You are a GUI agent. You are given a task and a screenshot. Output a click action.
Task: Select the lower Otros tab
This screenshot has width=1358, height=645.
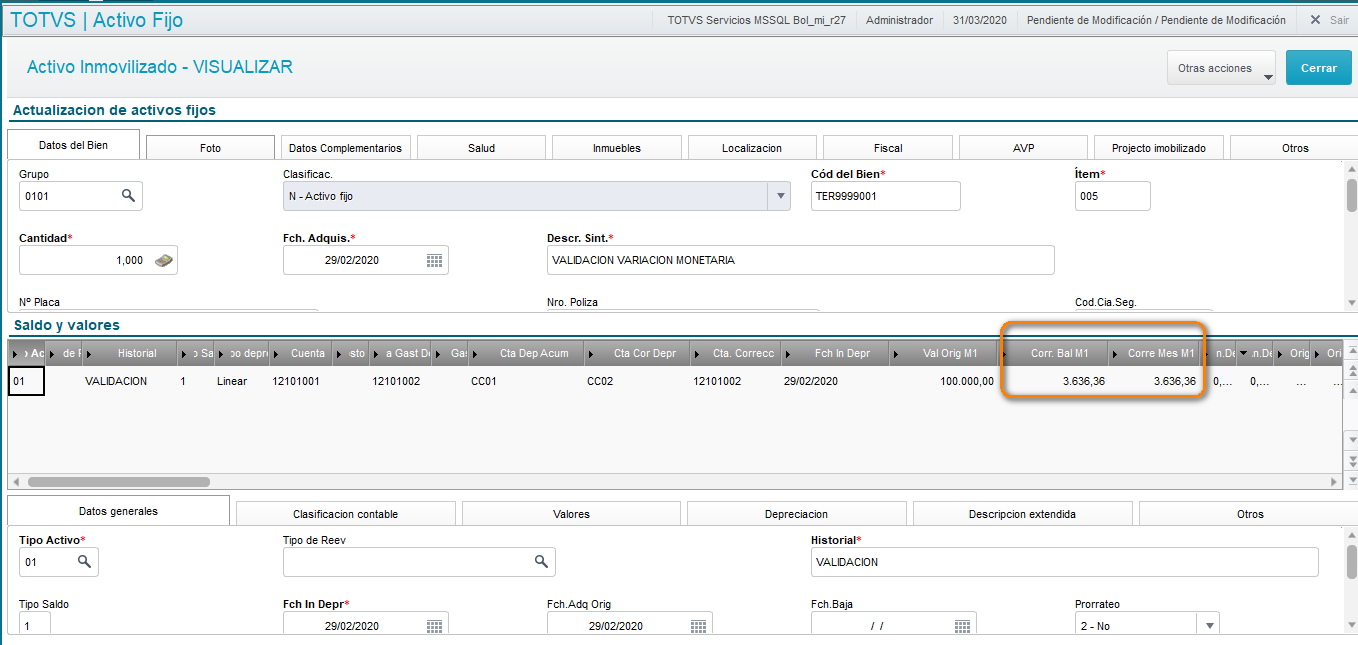pos(1249,514)
